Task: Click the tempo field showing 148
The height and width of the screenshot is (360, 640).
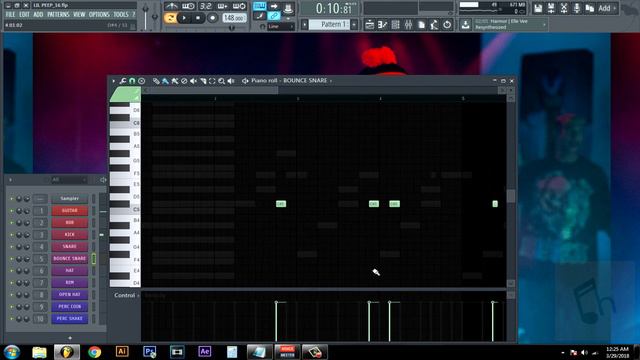Action: pos(234,18)
